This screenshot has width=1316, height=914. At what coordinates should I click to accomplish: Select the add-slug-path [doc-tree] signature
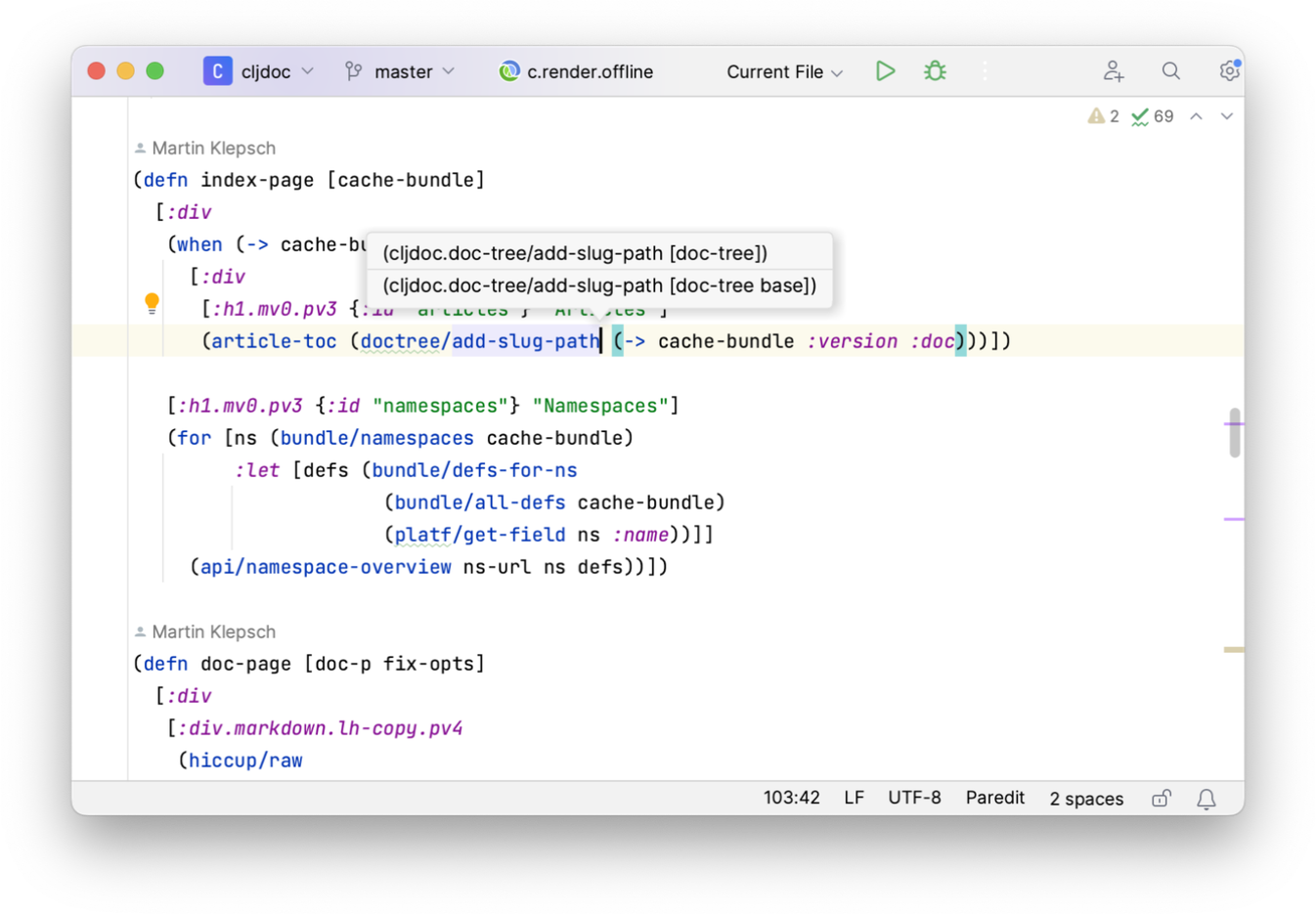(599, 253)
